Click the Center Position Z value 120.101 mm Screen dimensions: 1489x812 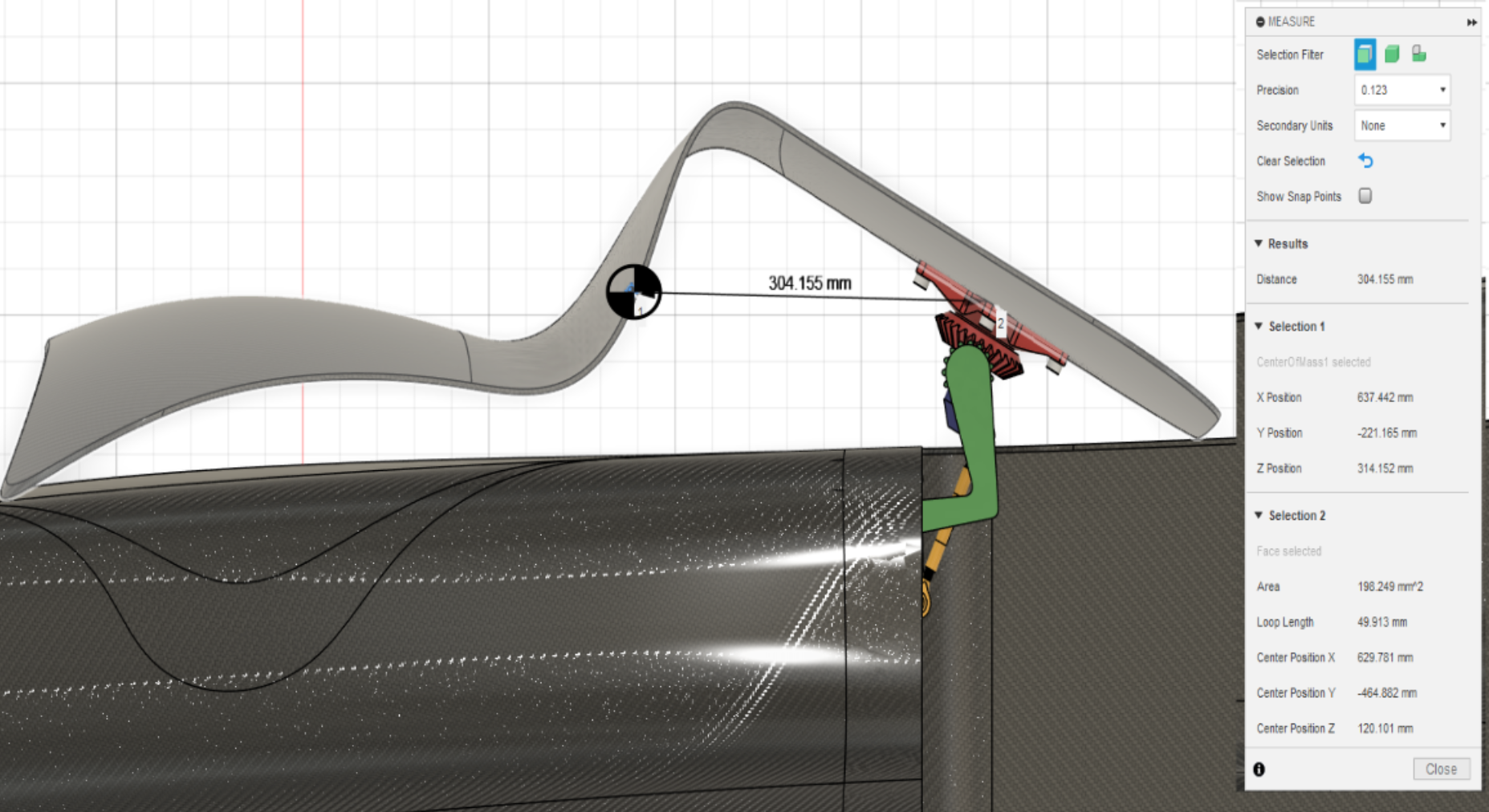[1385, 729]
